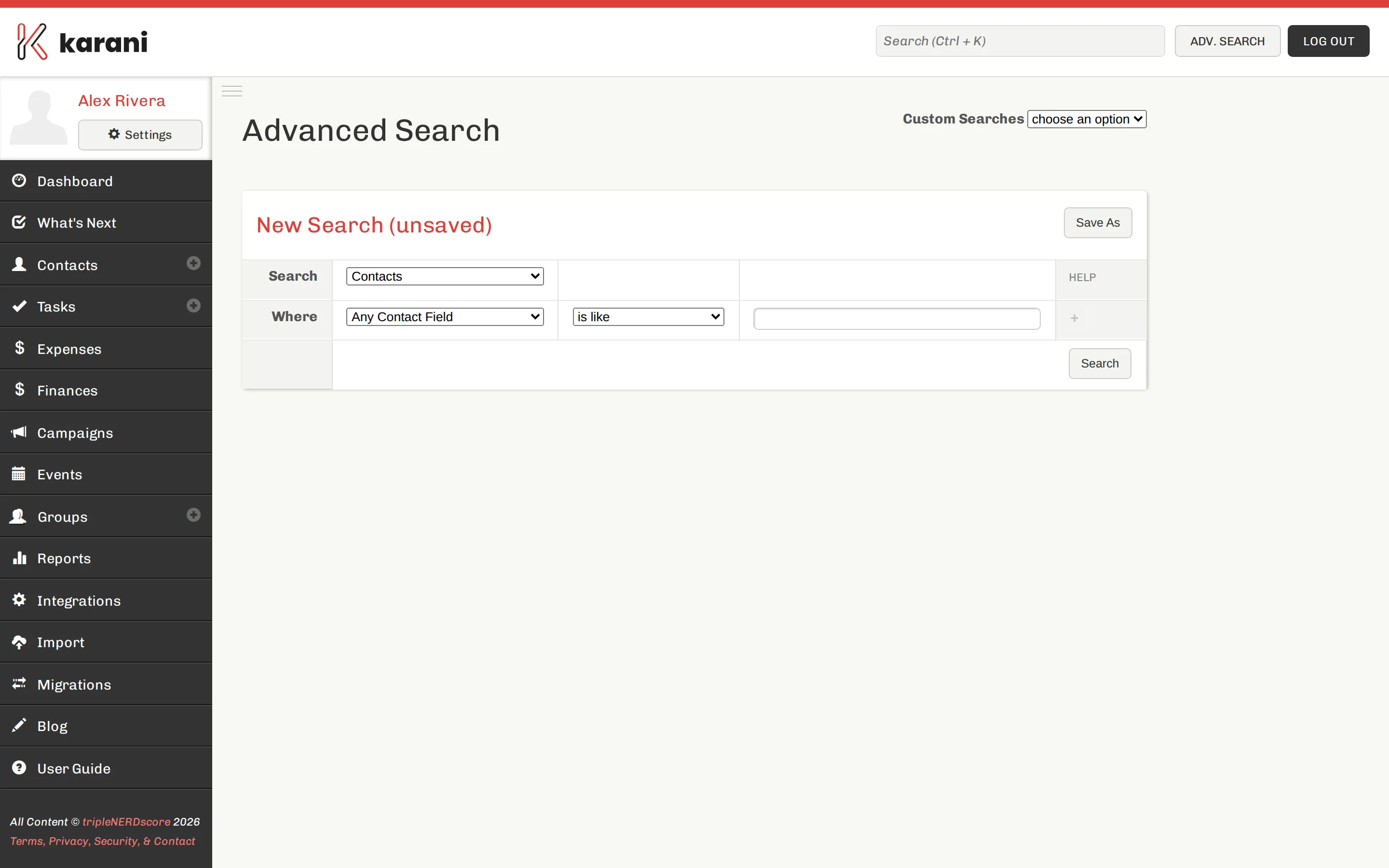
Task: Click the Karani logo
Action: tap(82, 41)
